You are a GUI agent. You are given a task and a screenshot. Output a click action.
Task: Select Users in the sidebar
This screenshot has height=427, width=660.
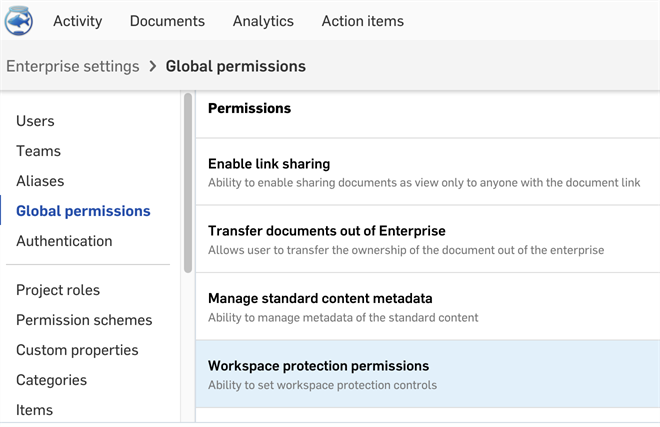35,121
